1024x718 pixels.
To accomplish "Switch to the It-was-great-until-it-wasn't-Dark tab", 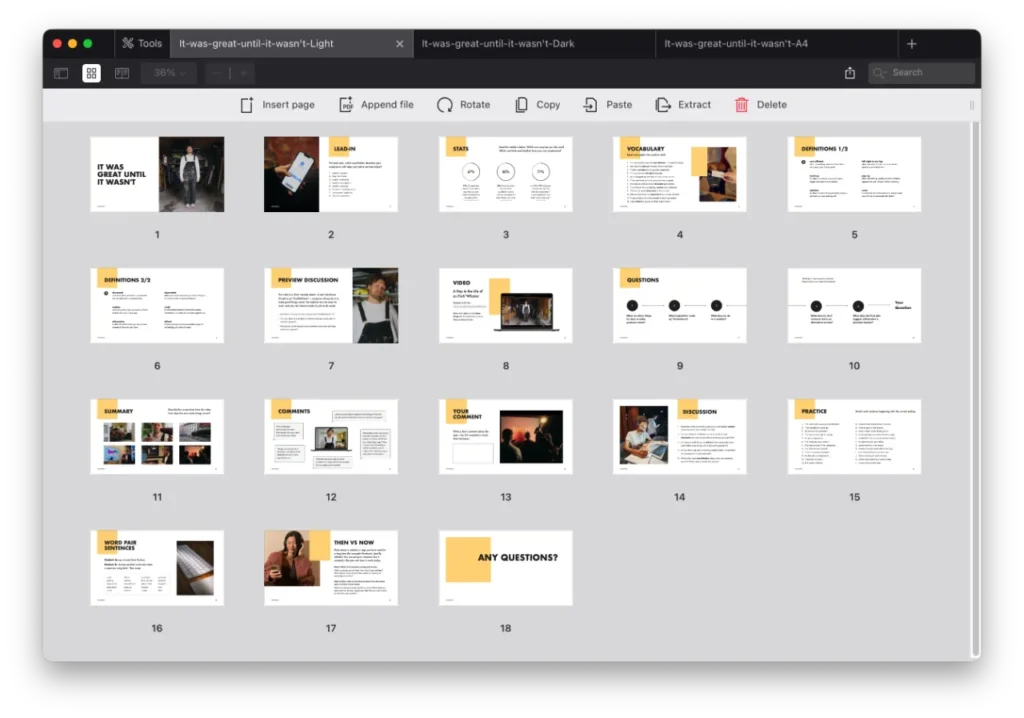I will [x=498, y=44].
